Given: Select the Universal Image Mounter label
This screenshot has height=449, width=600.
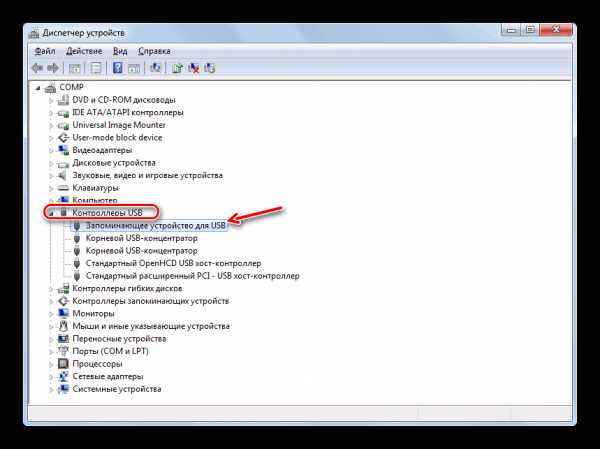Looking at the screenshot, I should (119, 125).
